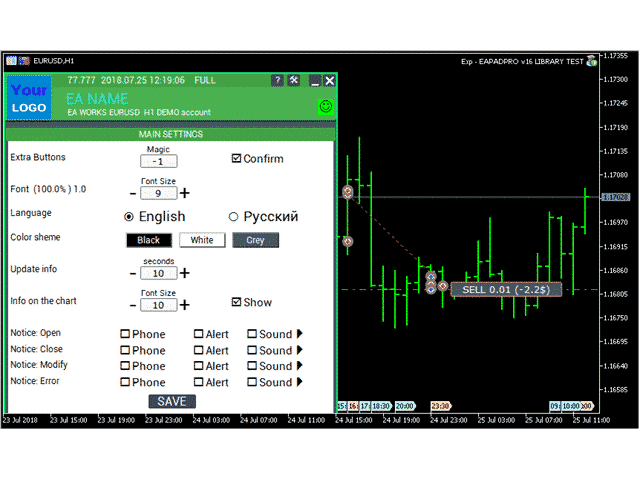Click the chart window icon beside EURUSD,H1
Image resolution: width=640 pixels, height=480 pixels.
click(x=24, y=60)
